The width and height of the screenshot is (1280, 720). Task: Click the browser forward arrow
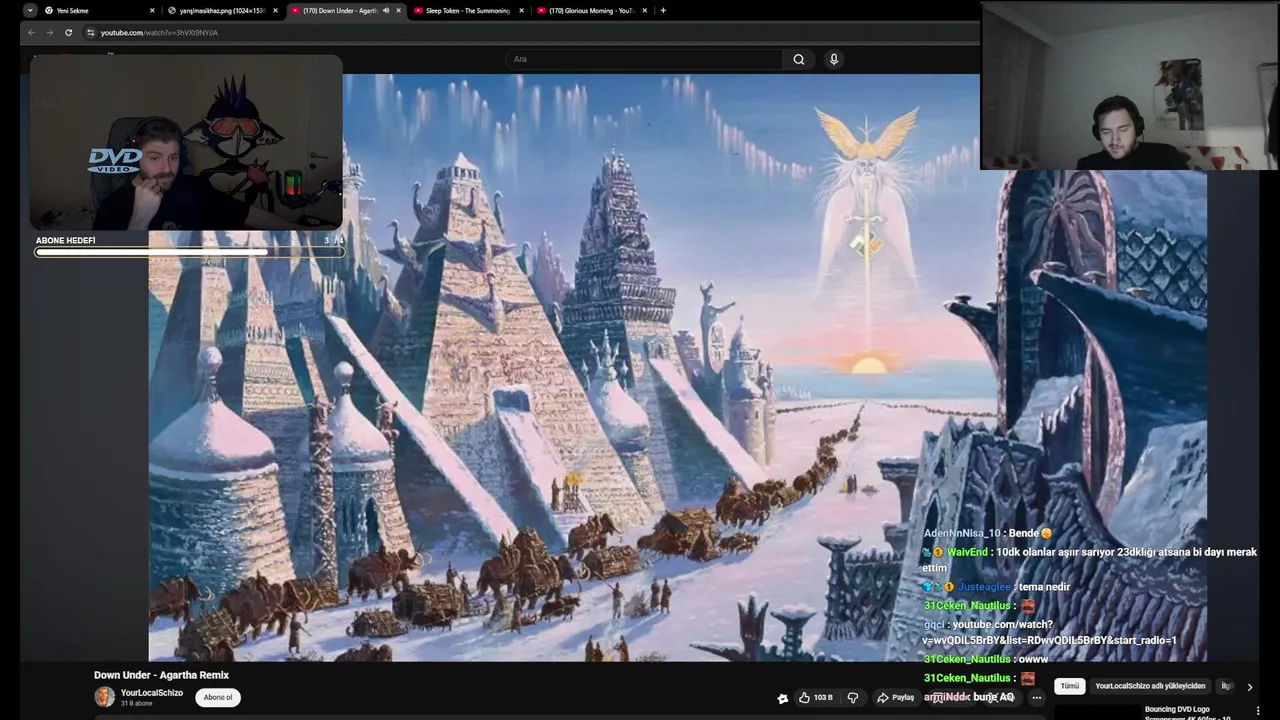(x=49, y=32)
